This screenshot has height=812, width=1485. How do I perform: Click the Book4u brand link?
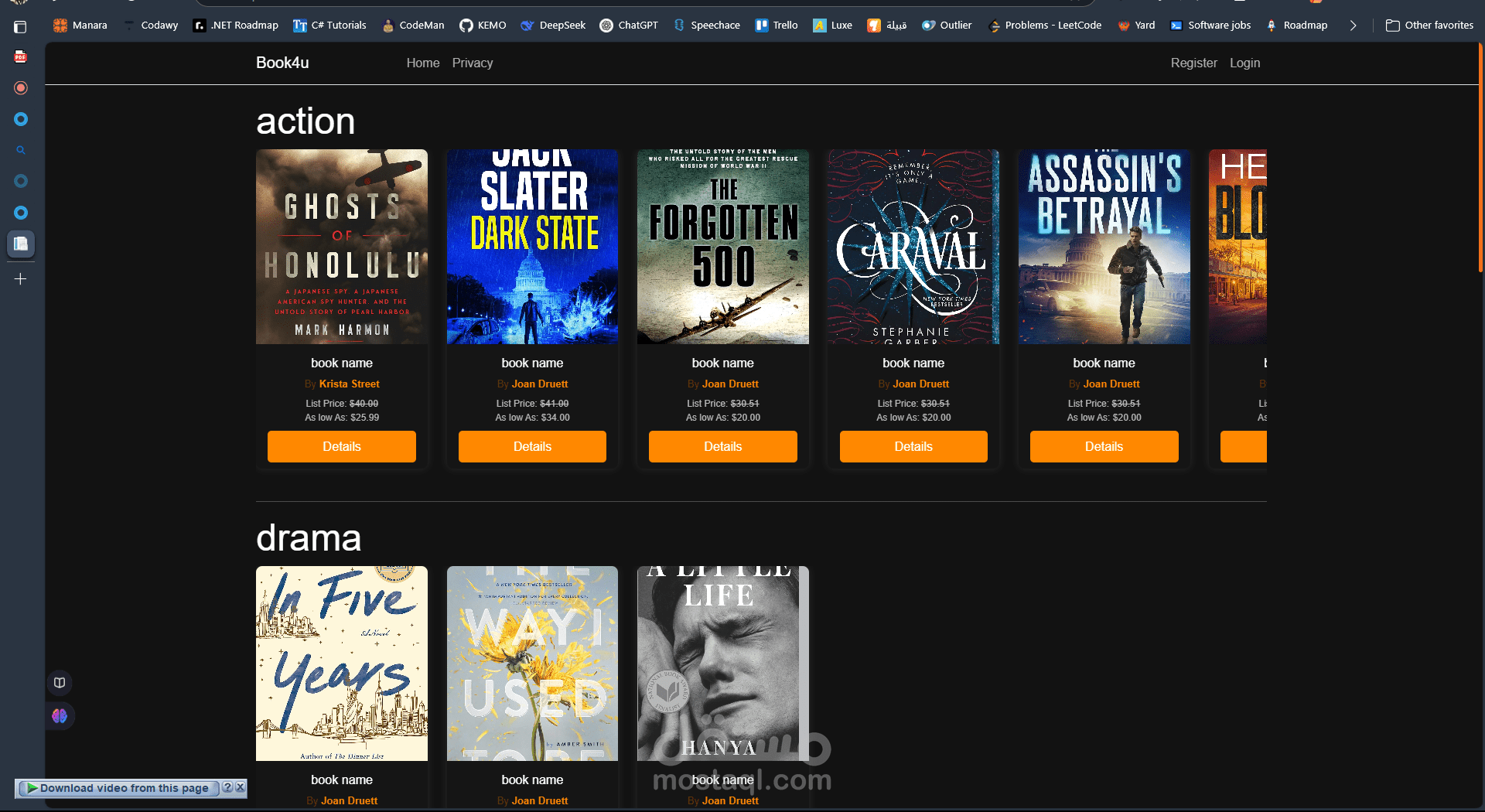coord(282,63)
